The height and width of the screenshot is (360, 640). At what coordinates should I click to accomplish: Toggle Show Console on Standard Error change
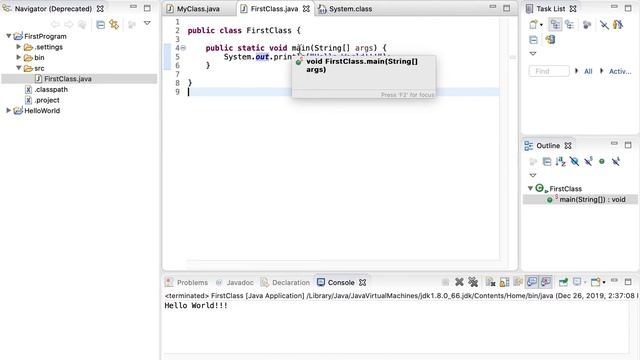[546, 282]
